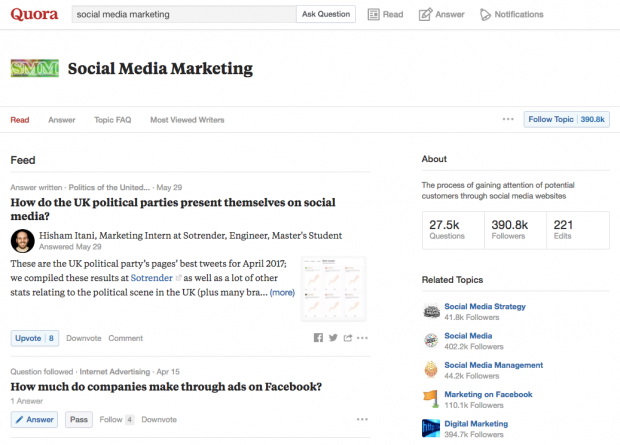This screenshot has height=445, width=620.
Task: Click the 1 Answer count text
Action: click(26, 401)
